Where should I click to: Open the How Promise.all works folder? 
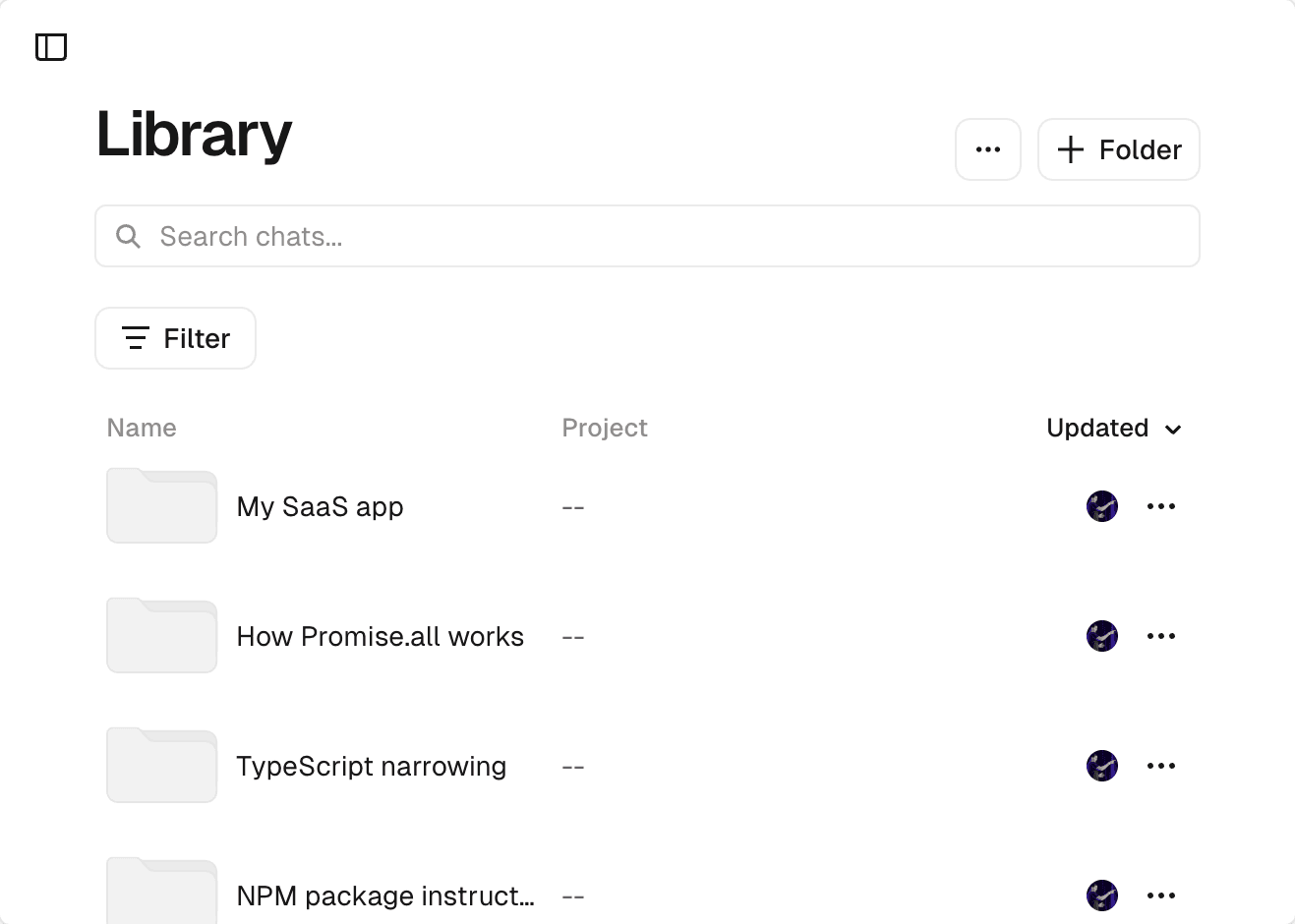380,636
